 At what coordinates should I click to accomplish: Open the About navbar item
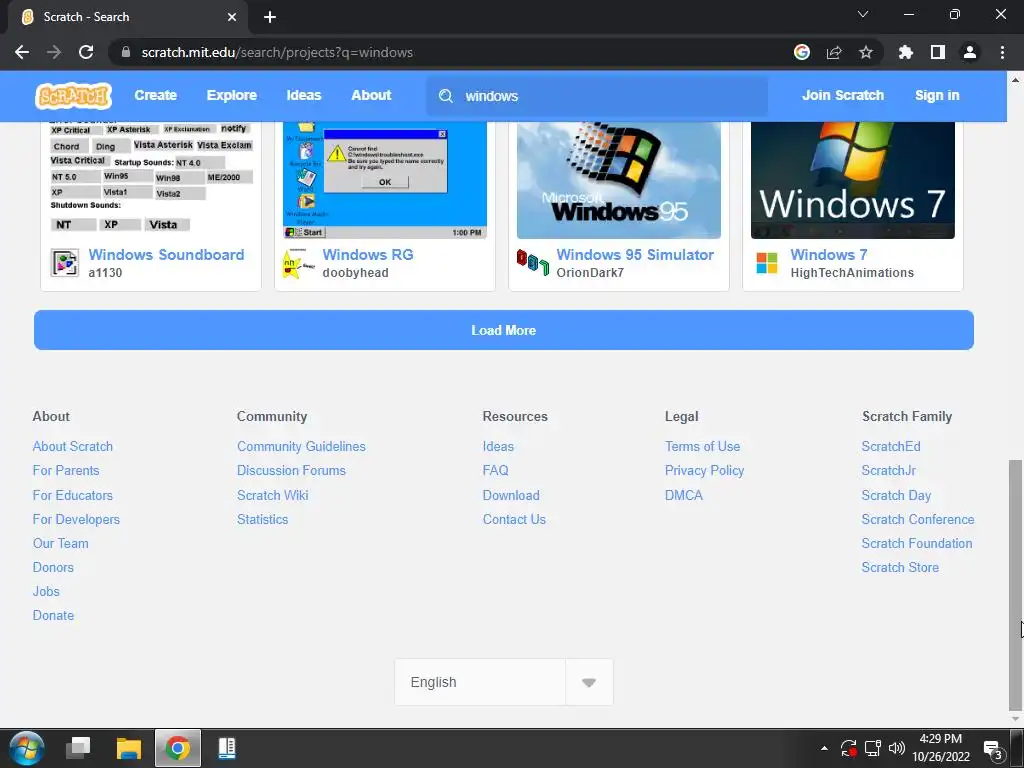371,95
